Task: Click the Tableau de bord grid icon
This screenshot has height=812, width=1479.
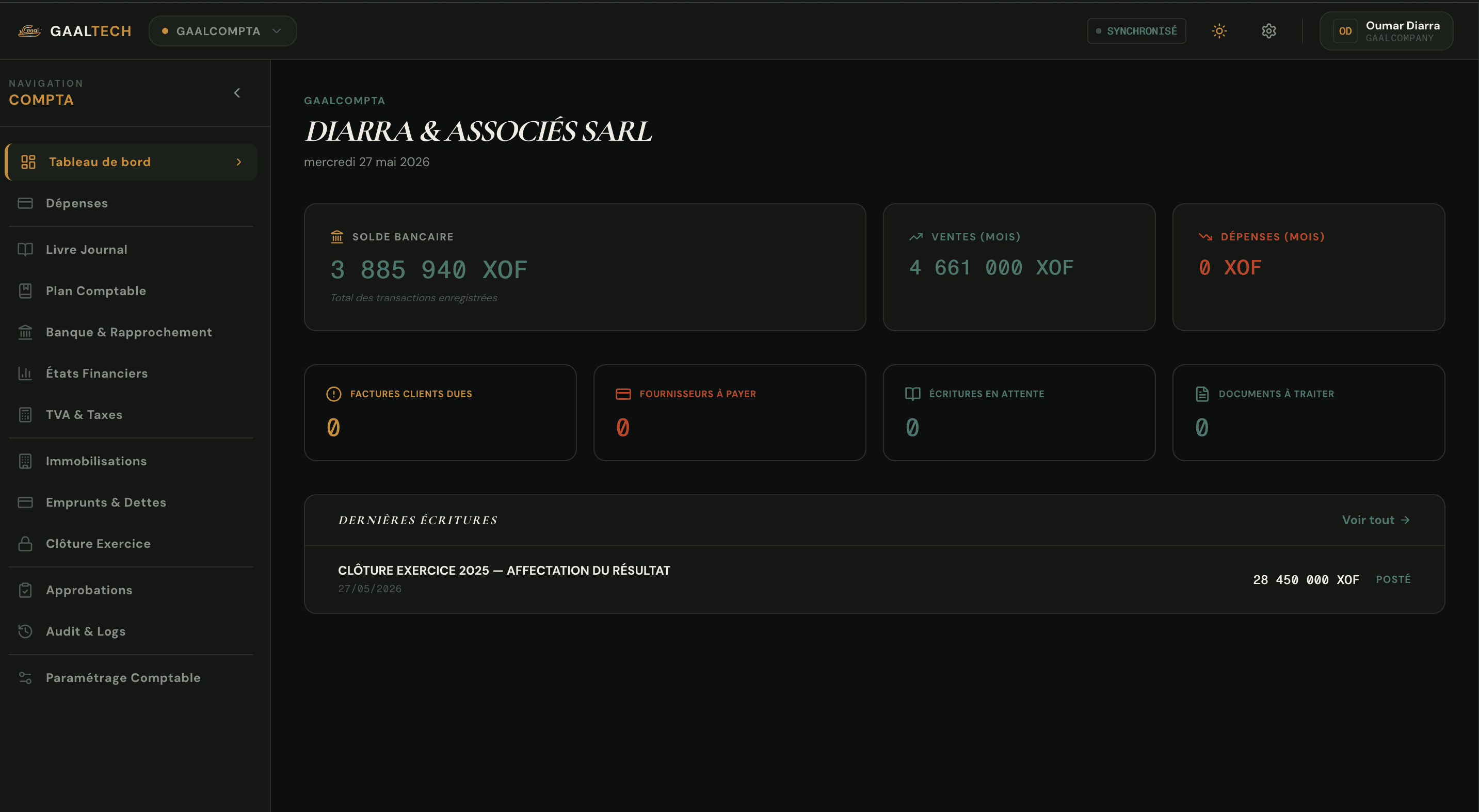Action: (x=28, y=162)
